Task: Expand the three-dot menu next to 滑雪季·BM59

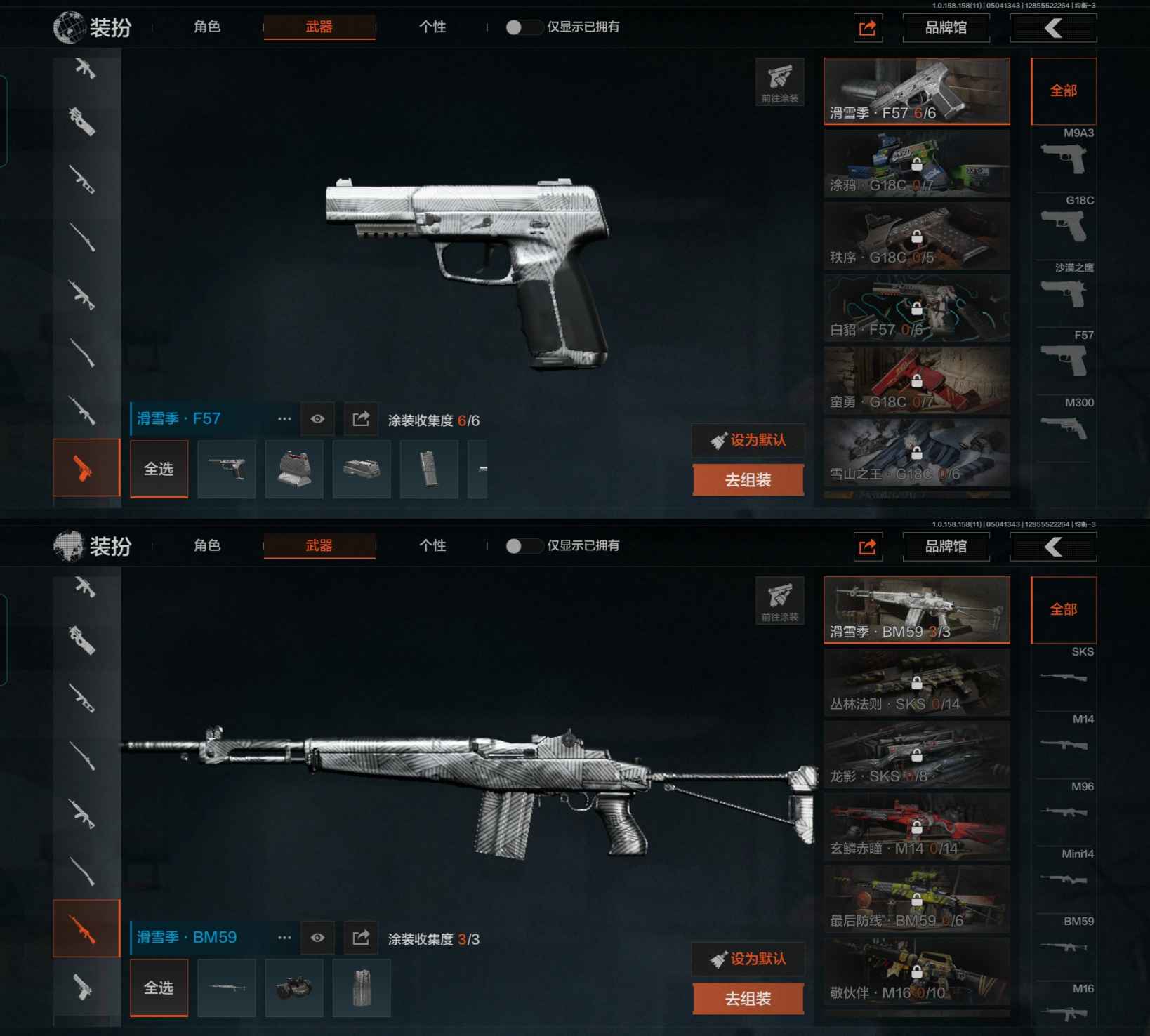Action: pos(284,938)
